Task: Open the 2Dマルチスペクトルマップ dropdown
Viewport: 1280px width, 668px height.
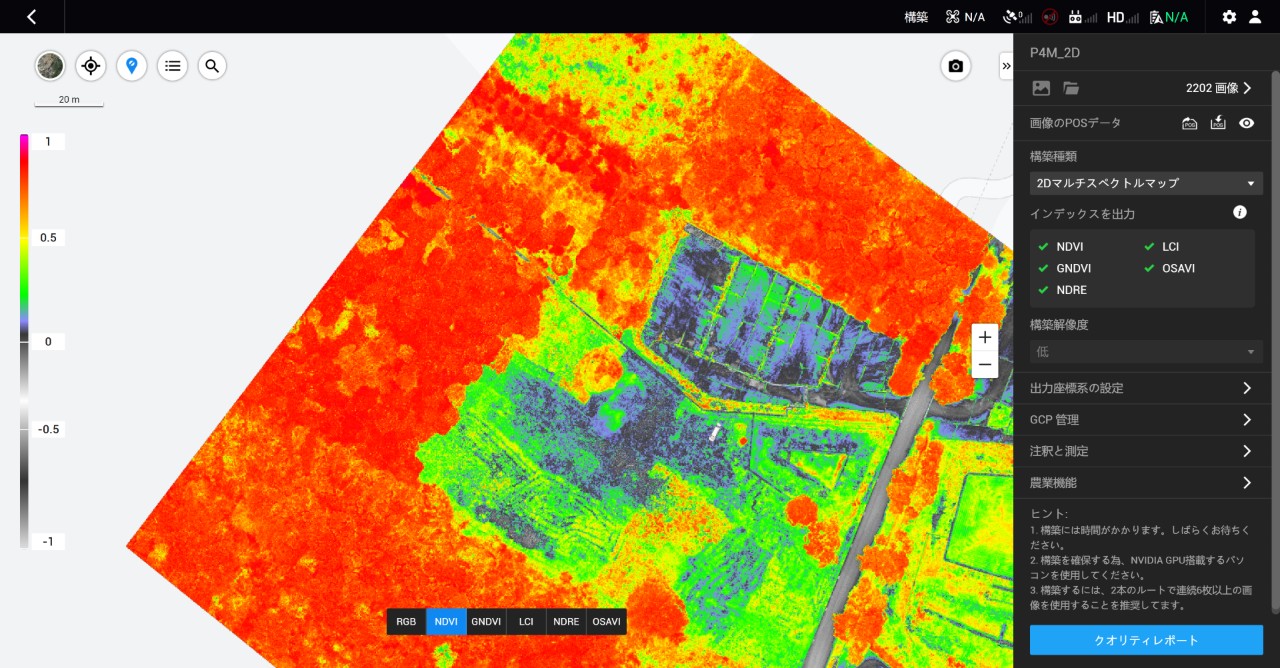Action: click(1146, 183)
